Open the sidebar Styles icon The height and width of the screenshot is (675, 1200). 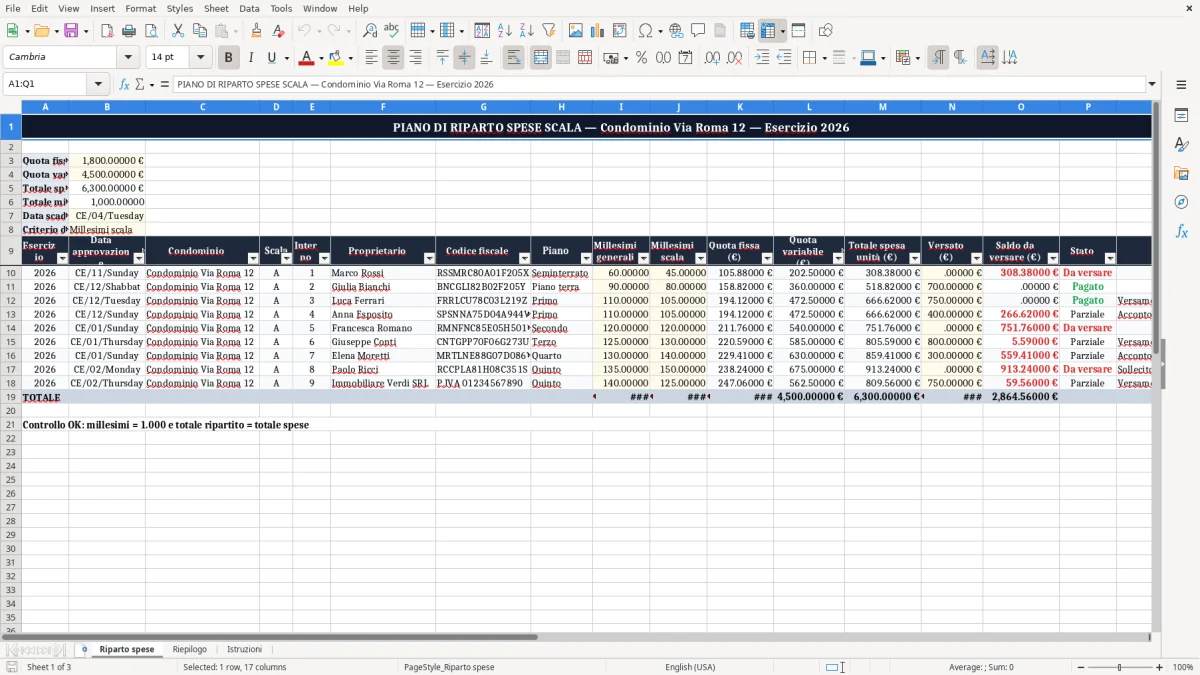click(x=1181, y=145)
